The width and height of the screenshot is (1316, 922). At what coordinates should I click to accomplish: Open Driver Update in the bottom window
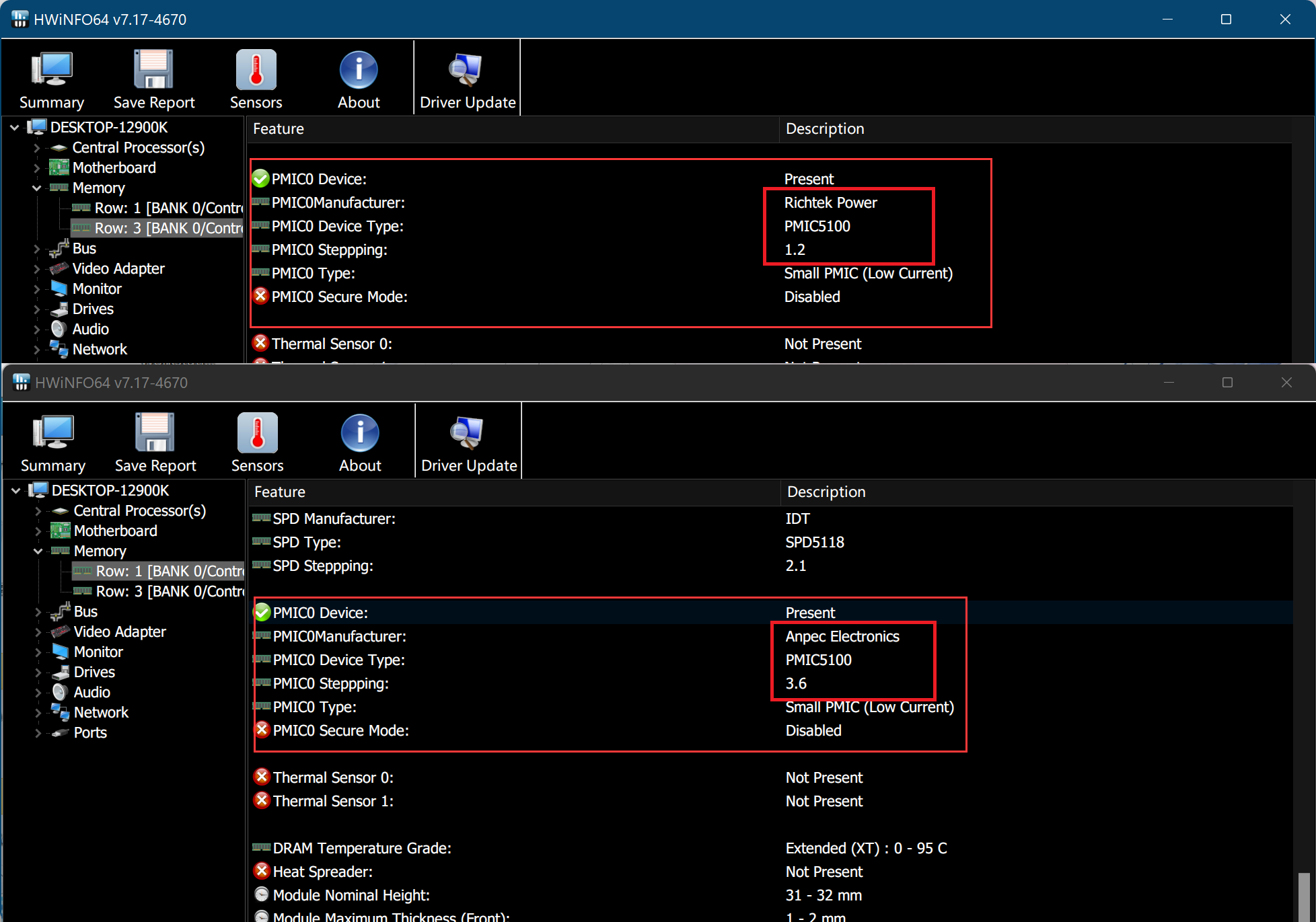[468, 443]
